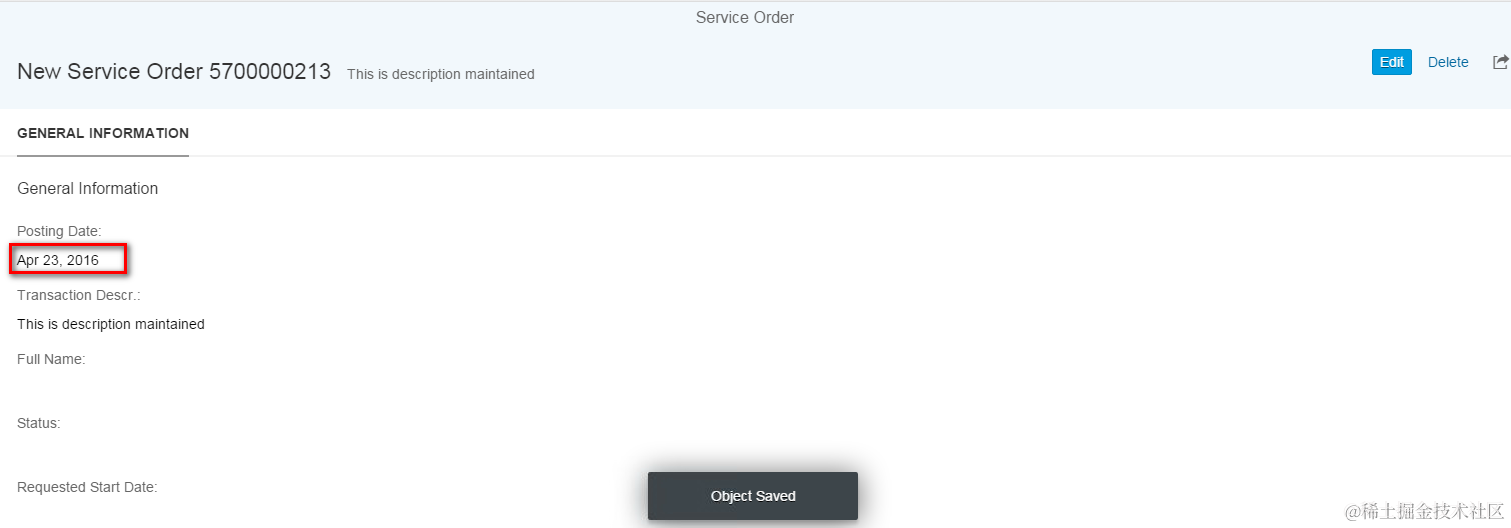Delete this service order

pos(1448,62)
